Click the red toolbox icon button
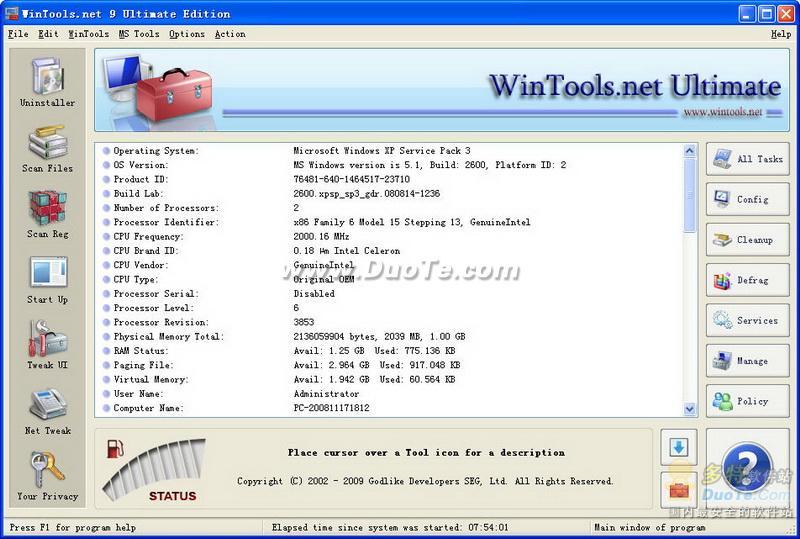 click(x=678, y=490)
